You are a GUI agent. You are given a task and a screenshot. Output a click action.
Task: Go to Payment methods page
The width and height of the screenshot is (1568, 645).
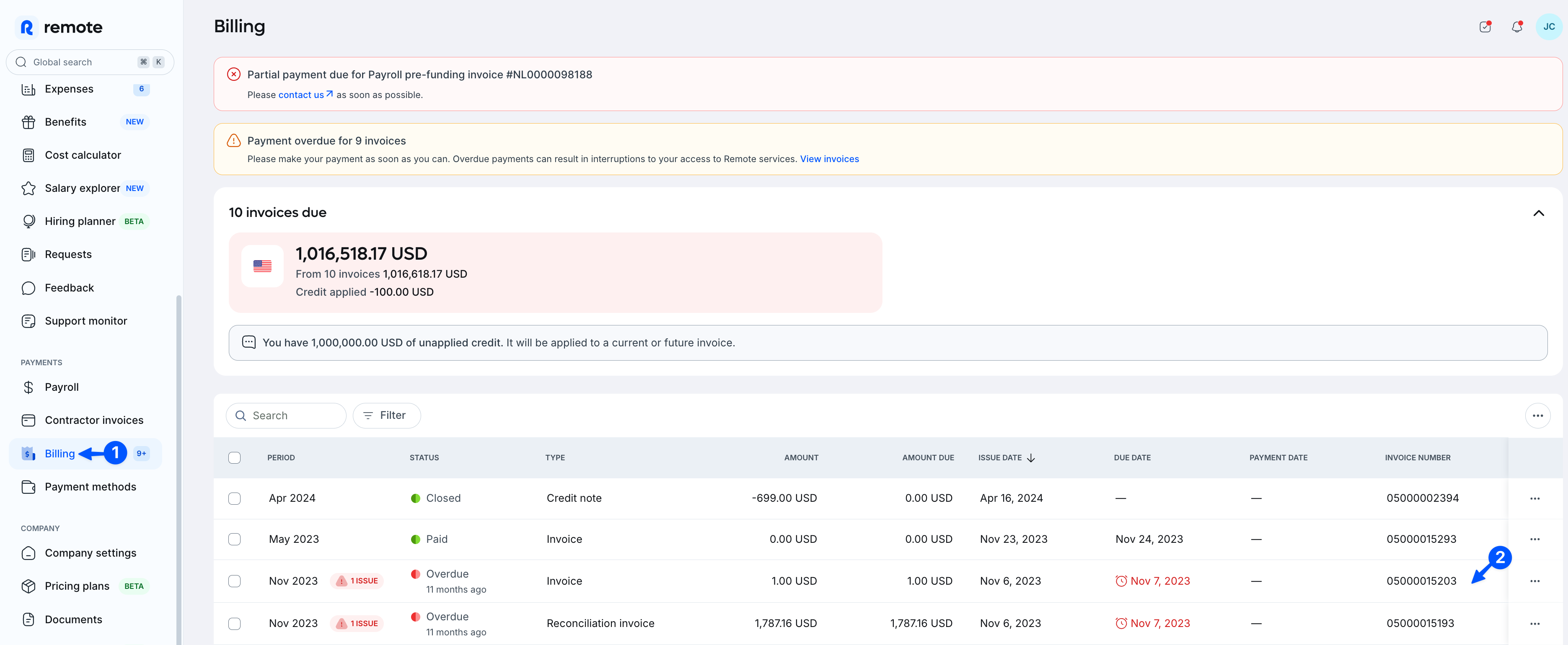coord(90,486)
